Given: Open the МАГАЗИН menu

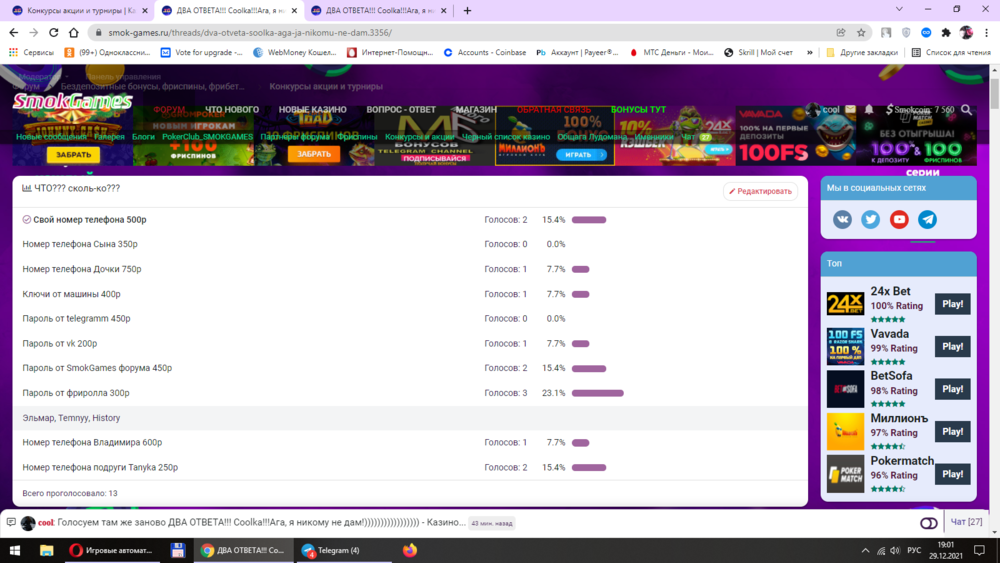Looking at the screenshot, I should click(x=476, y=110).
